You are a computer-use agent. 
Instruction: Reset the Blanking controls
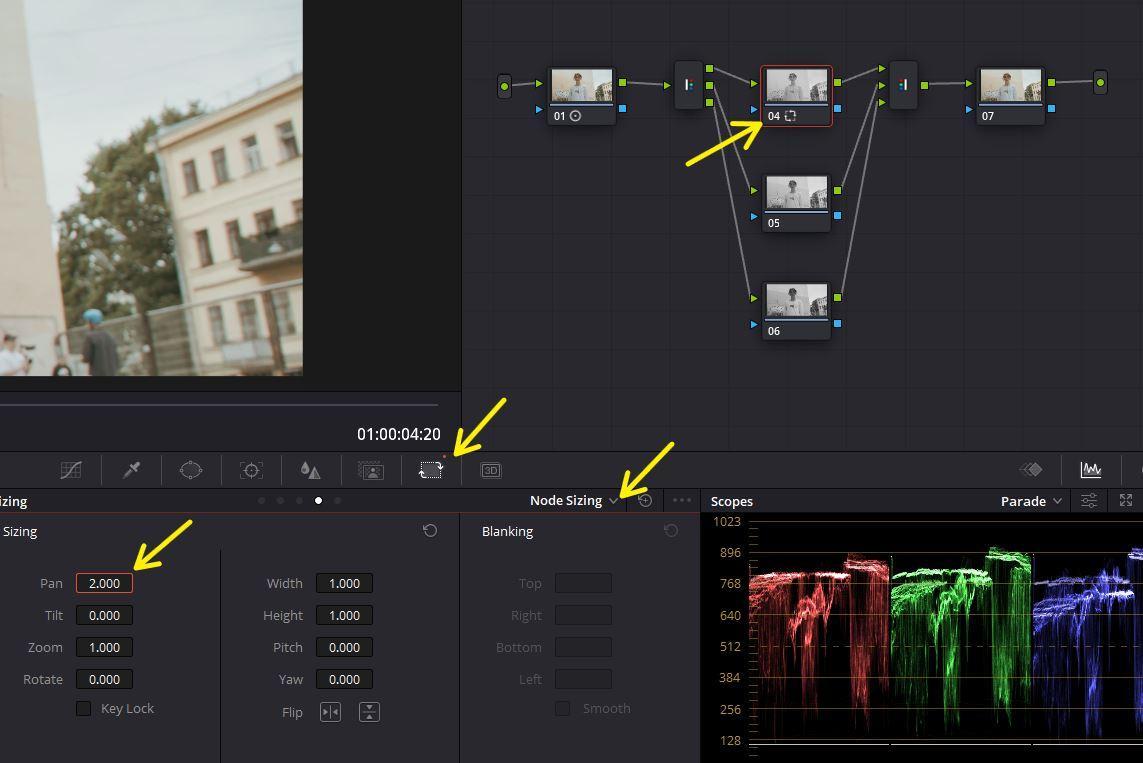click(671, 530)
